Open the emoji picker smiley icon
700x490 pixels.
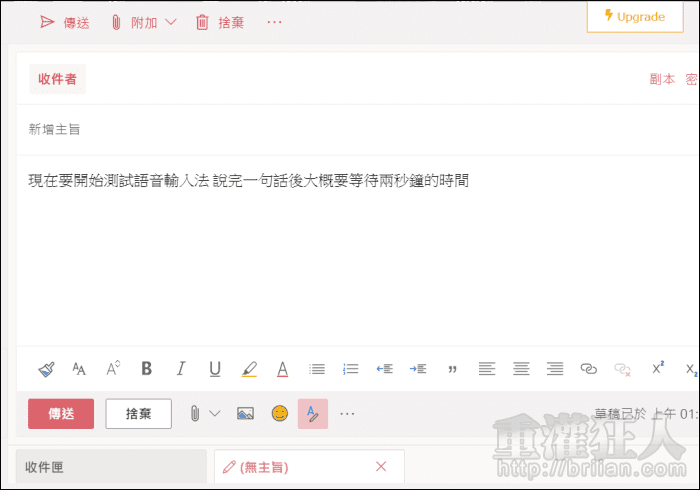pyautogui.click(x=280, y=413)
